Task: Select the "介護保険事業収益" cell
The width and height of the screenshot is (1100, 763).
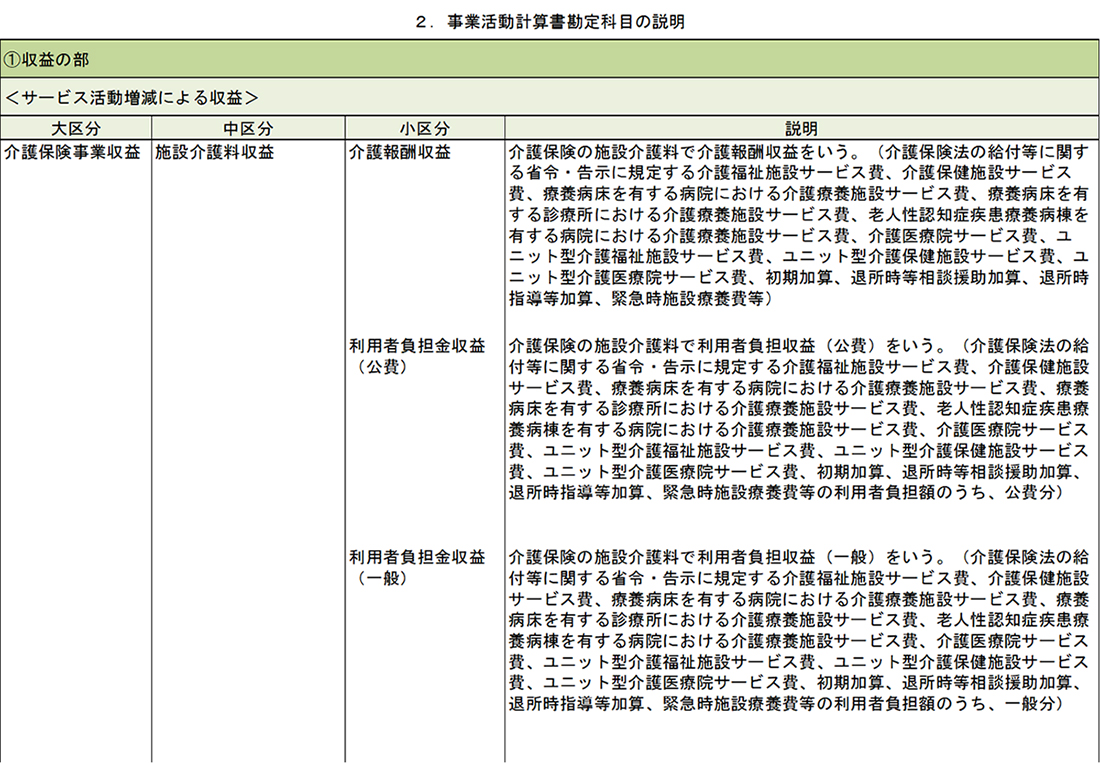Action: point(72,153)
